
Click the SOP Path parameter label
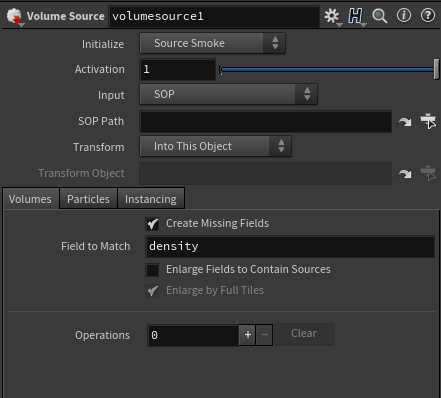pos(101,121)
